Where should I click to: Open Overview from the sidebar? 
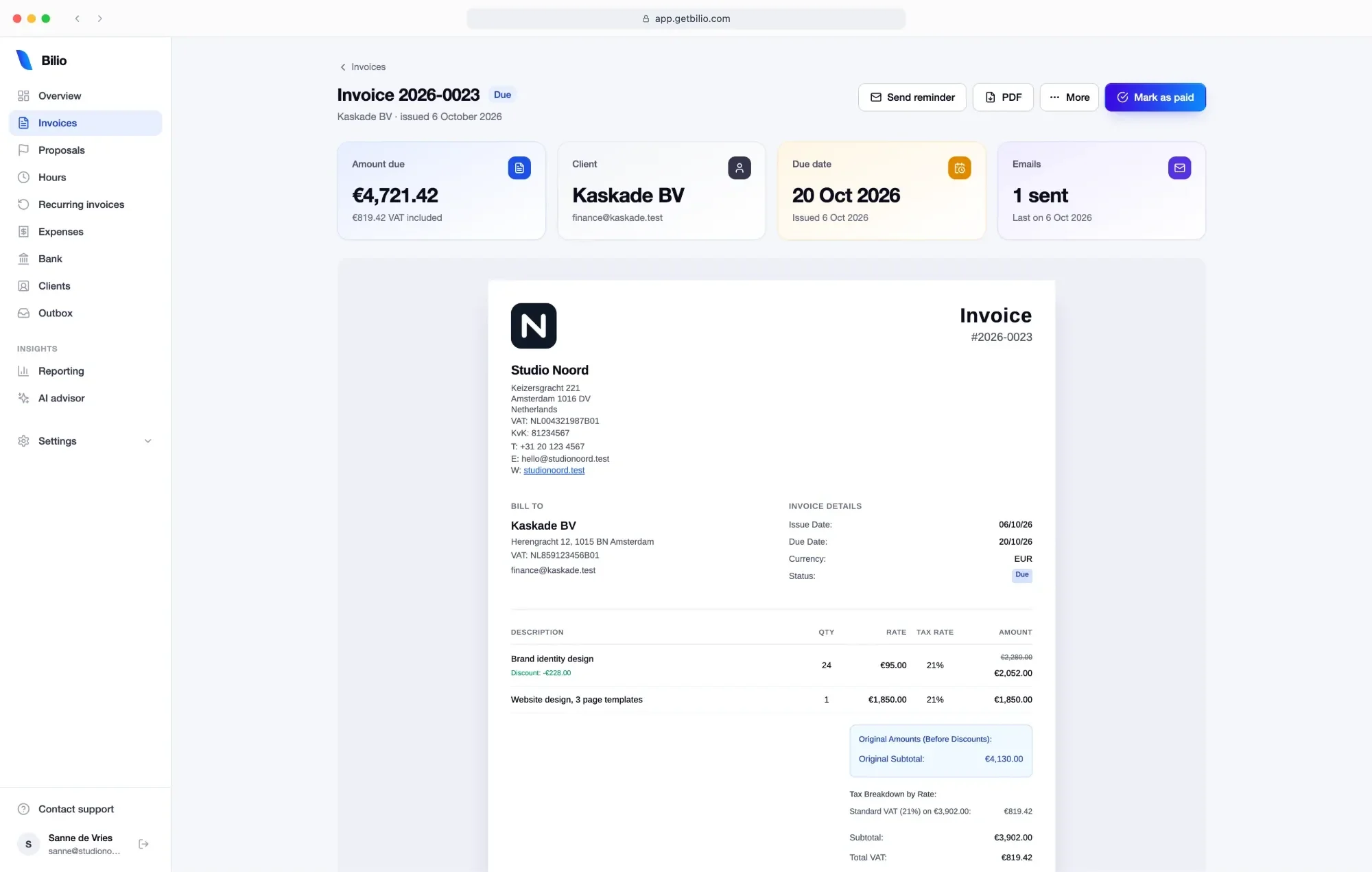click(85, 96)
